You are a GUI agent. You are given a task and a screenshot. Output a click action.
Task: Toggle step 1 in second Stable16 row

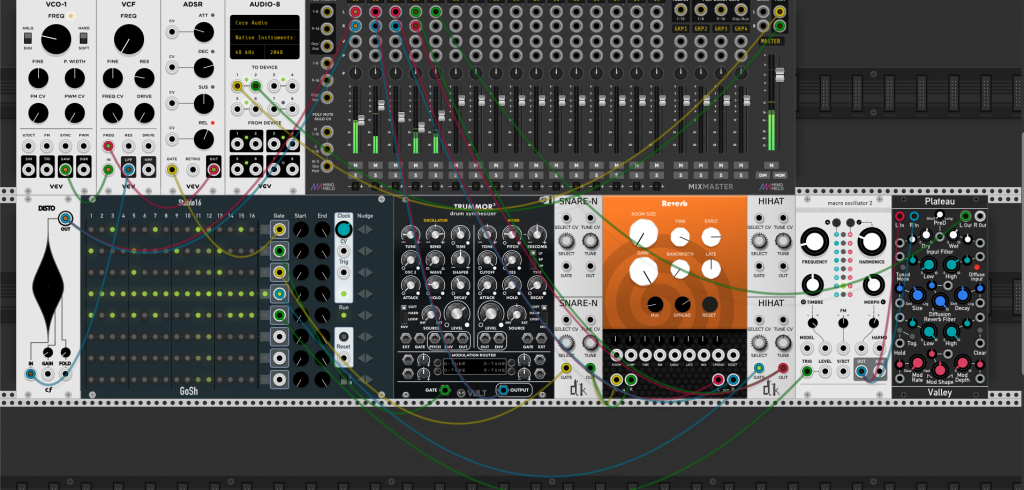point(91,251)
